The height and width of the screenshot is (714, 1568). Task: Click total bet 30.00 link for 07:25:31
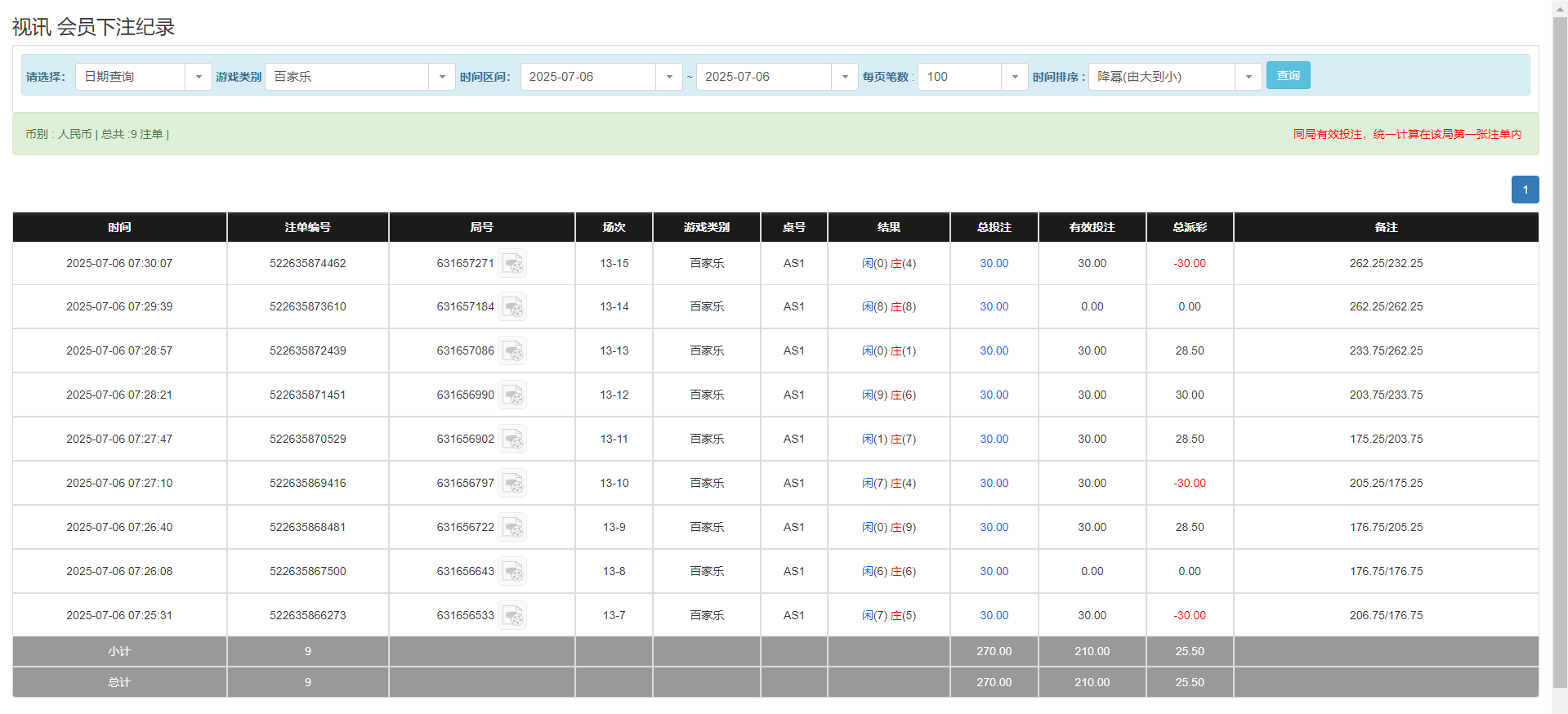tap(994, 616)
